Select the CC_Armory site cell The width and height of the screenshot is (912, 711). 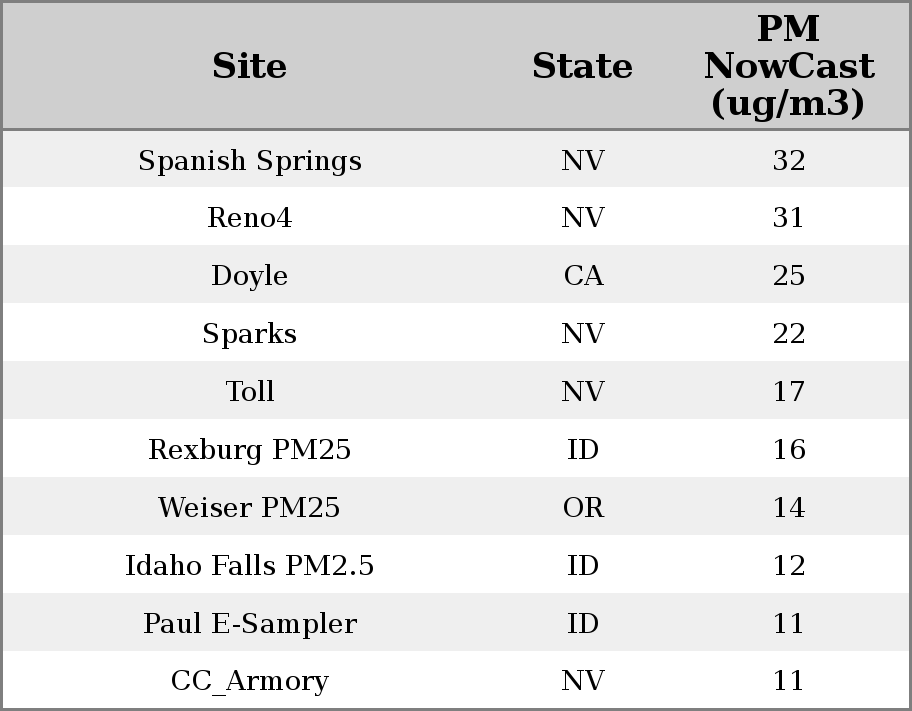click(249, 681)
